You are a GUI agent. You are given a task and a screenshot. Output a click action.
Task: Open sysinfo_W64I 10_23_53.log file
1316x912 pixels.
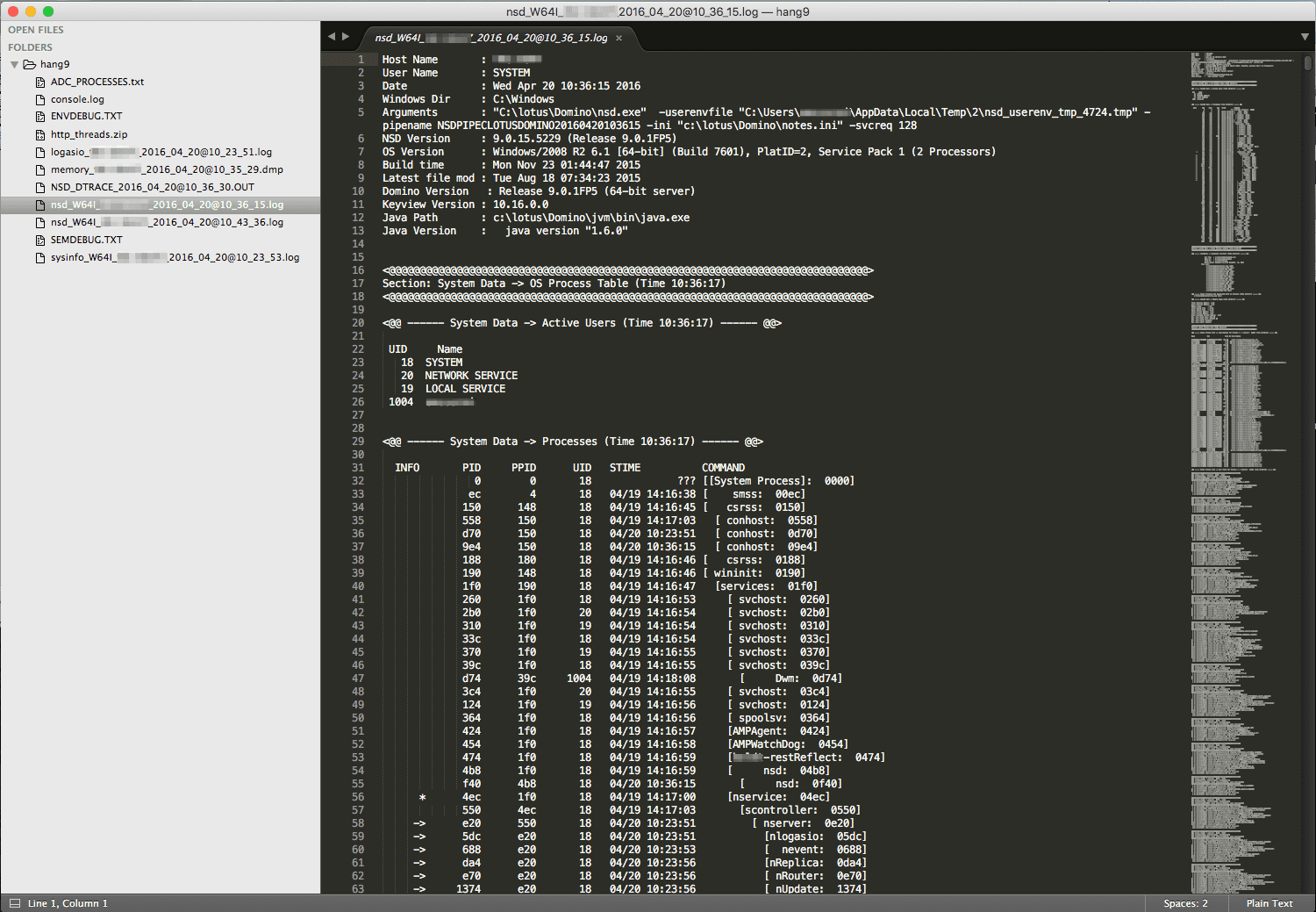[x=175, y=257]
